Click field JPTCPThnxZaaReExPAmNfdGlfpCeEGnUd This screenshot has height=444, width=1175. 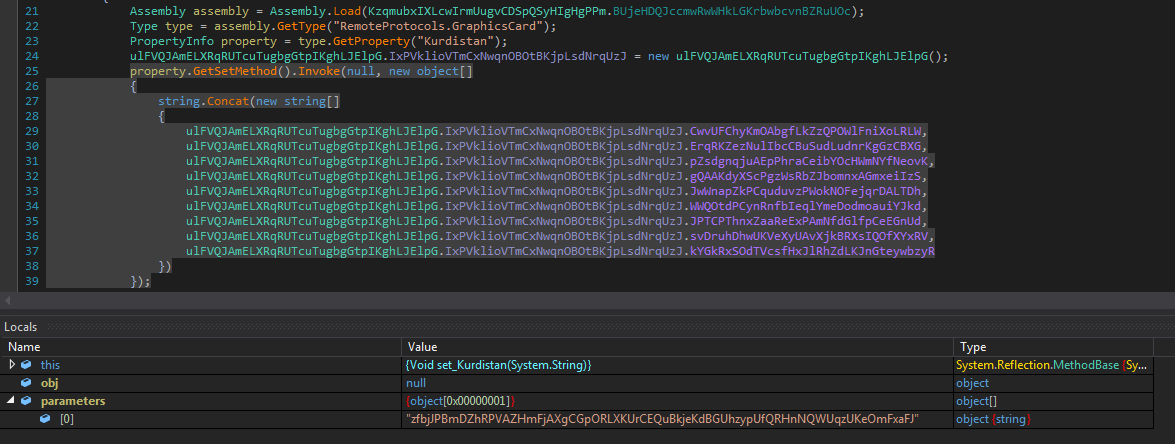click(806, 221)
